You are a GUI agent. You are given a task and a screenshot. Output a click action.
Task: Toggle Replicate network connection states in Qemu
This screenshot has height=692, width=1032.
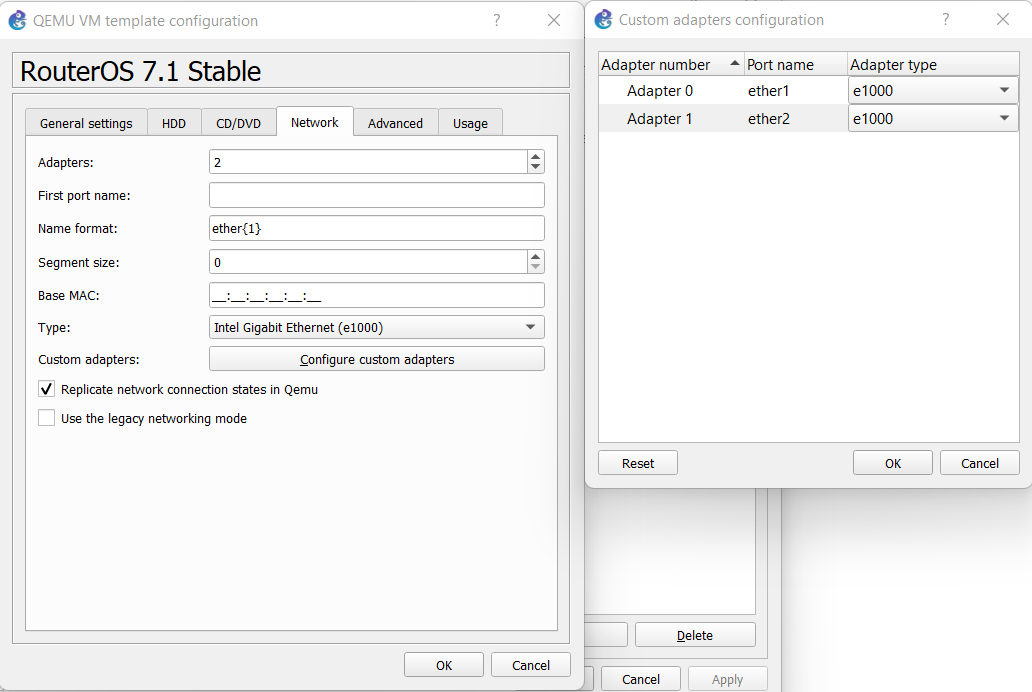click(46, 389)
